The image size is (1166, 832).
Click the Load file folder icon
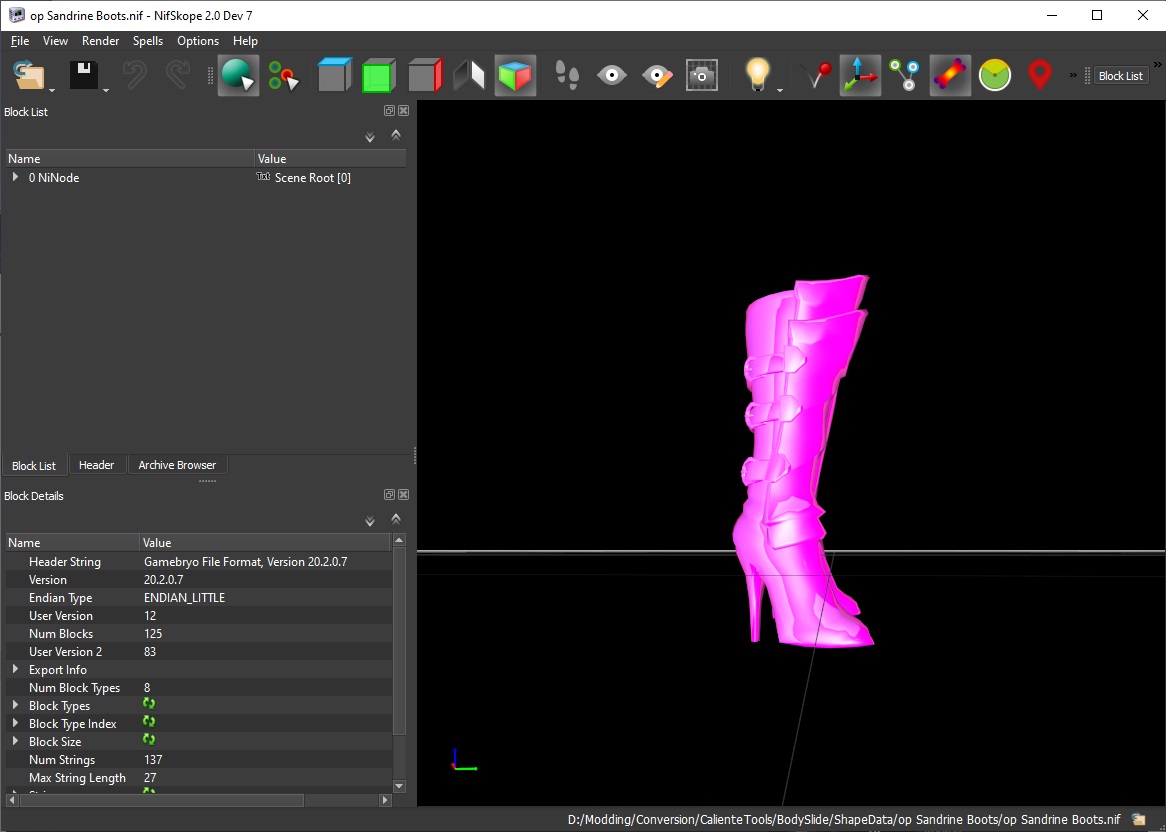pos(29,76)
